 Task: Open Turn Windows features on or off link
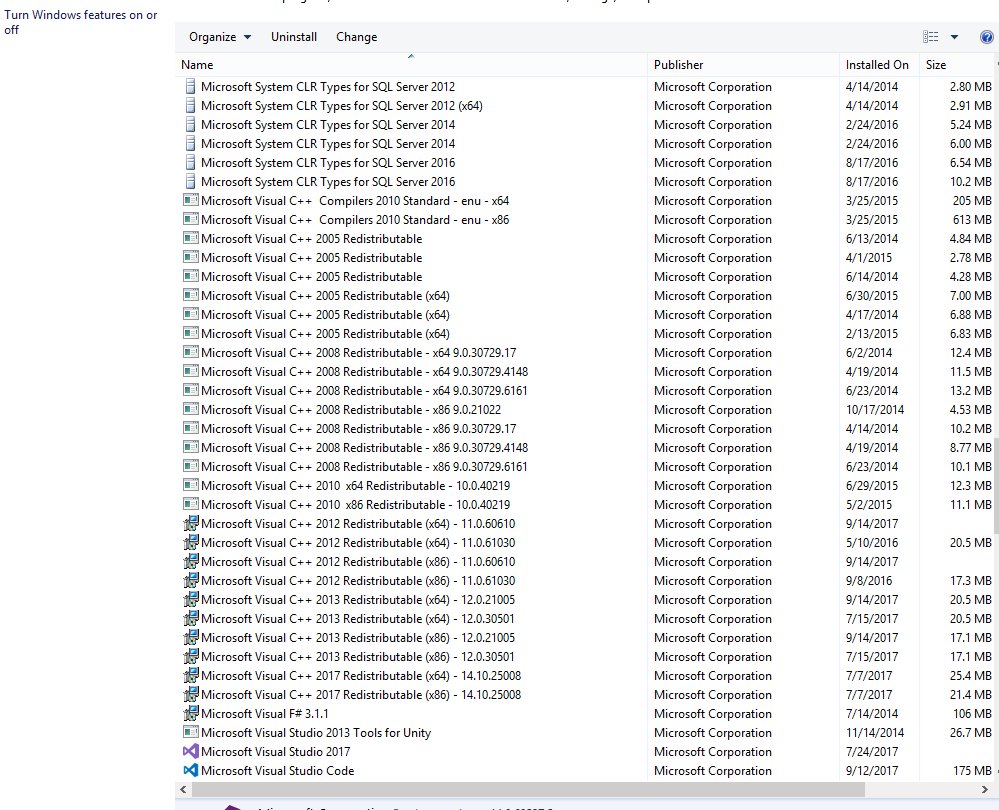tap(80, 22)
